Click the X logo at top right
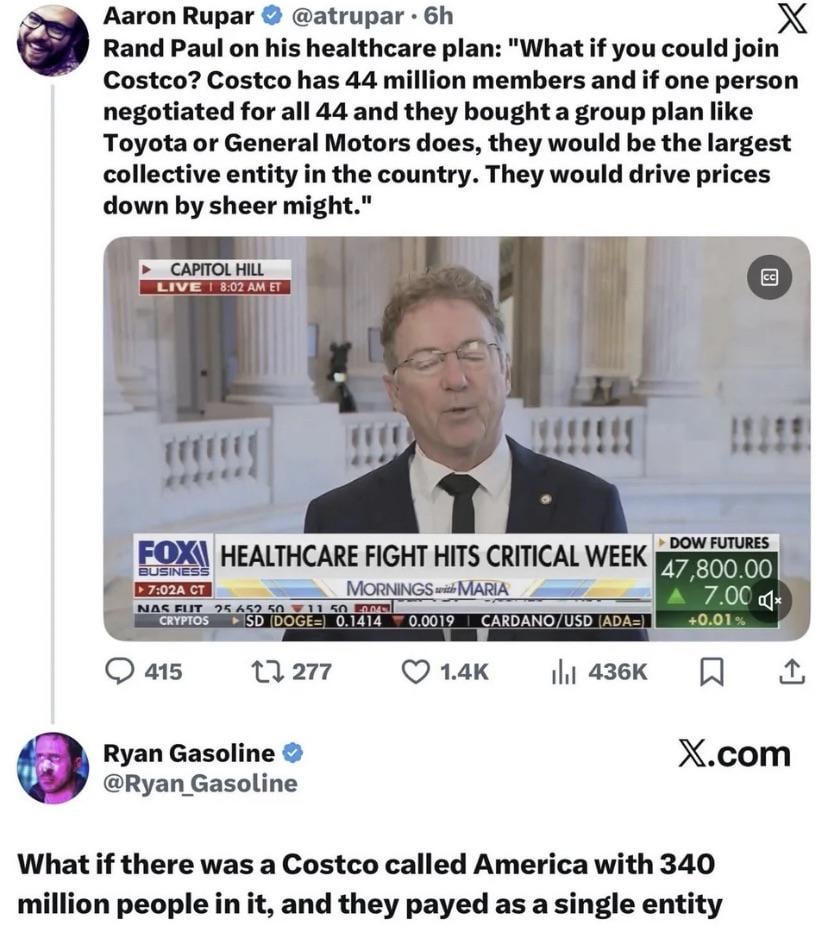This screenshot has height=929, width=828. click(791, 18)
